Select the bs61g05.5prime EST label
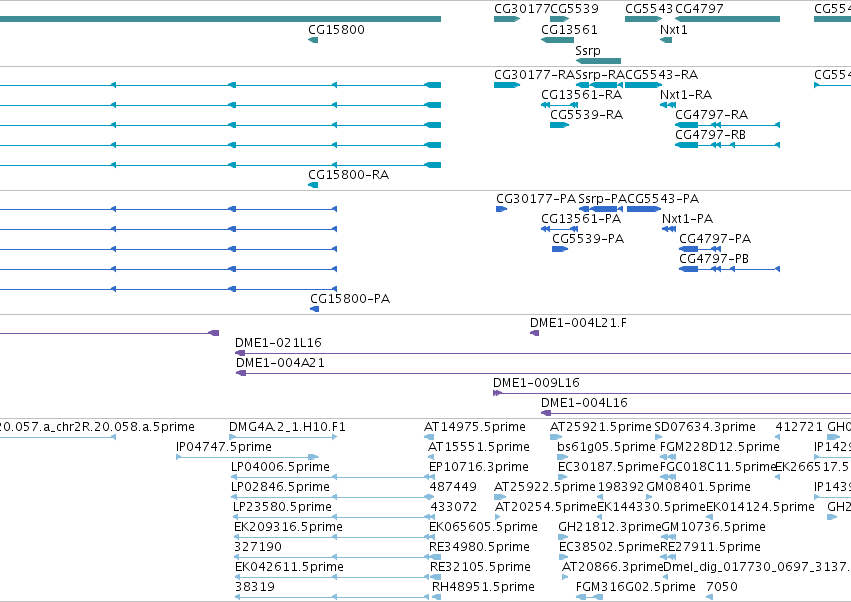The height and width of the screenshot is (602, 851). click(606, 447)
